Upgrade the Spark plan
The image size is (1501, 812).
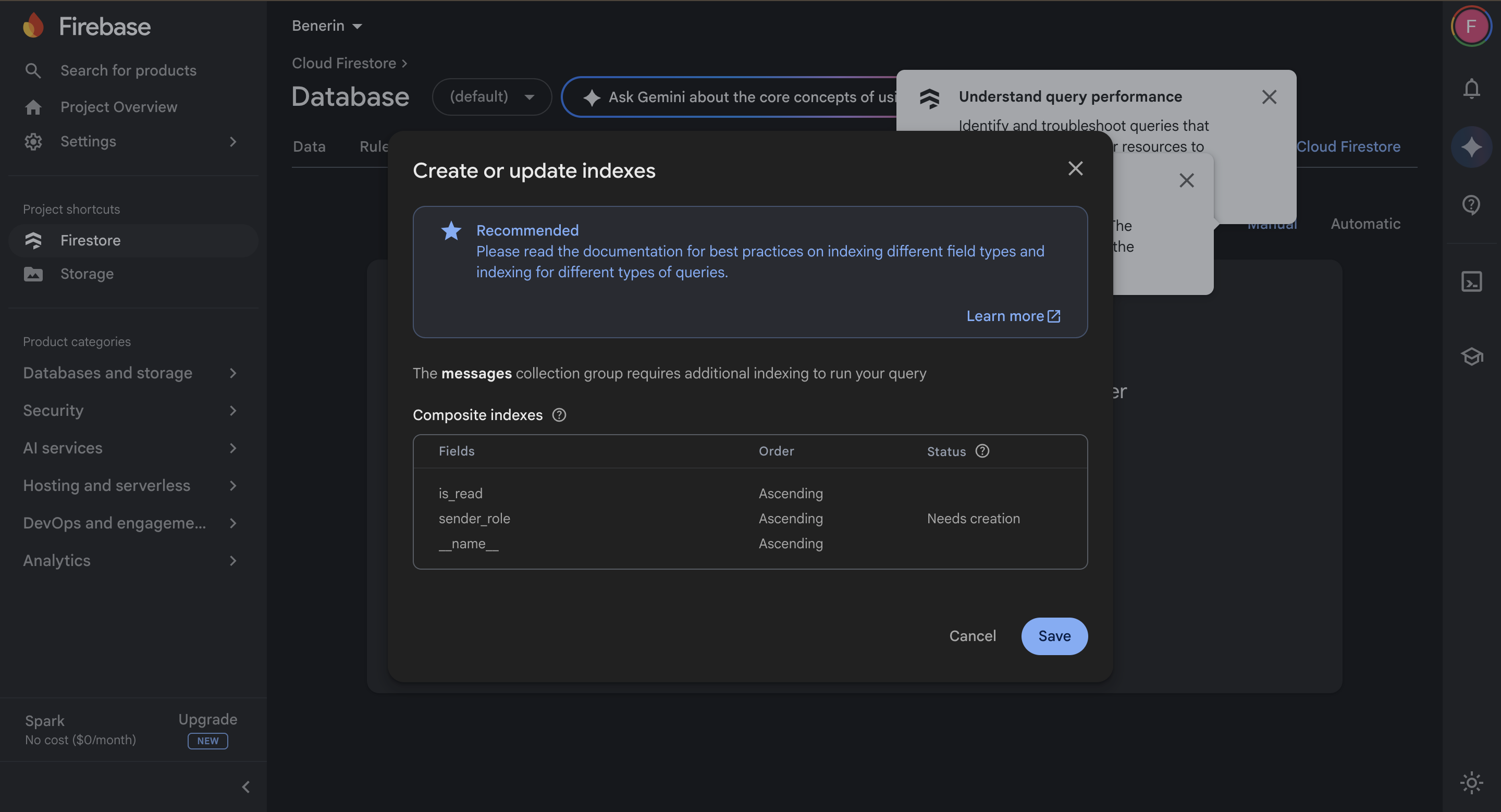click(x=207, y=719)
